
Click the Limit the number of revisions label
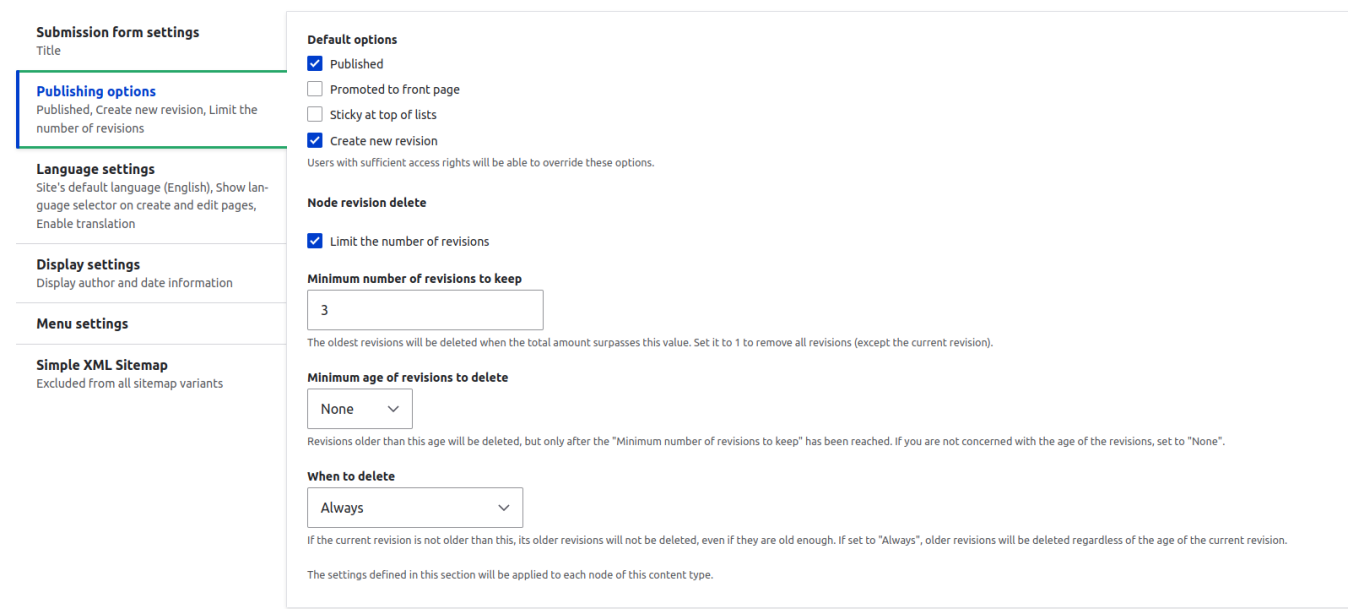pyautogui.click(x=410, y=241)
